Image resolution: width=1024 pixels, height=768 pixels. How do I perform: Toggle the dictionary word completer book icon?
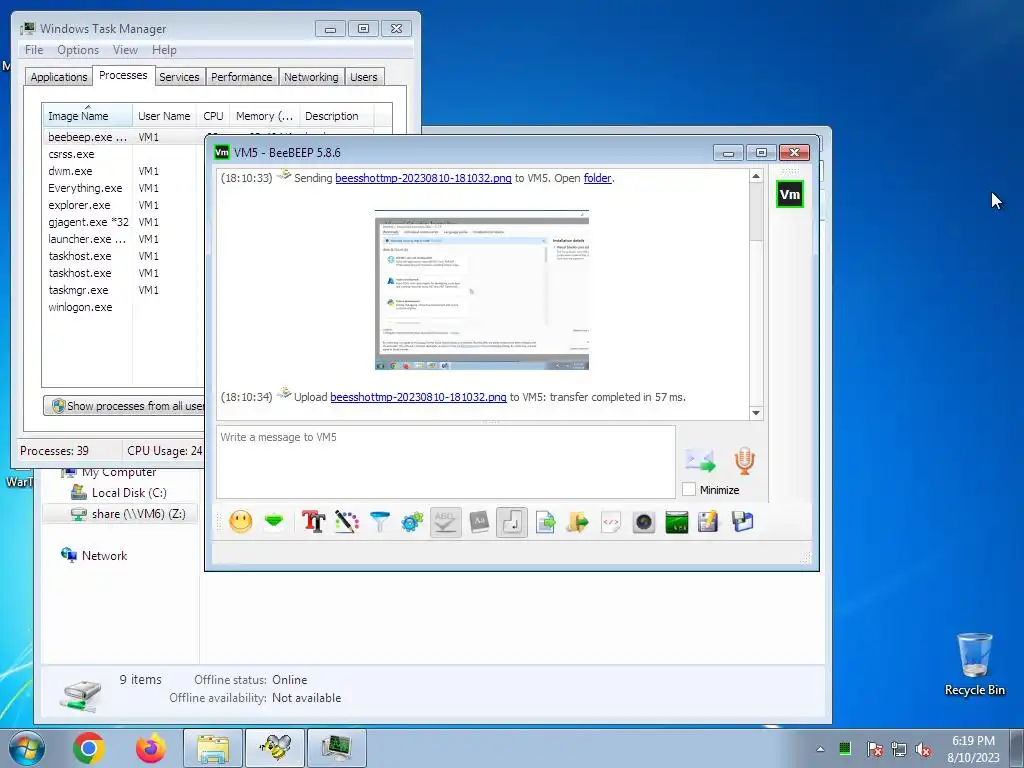[479, 522]
